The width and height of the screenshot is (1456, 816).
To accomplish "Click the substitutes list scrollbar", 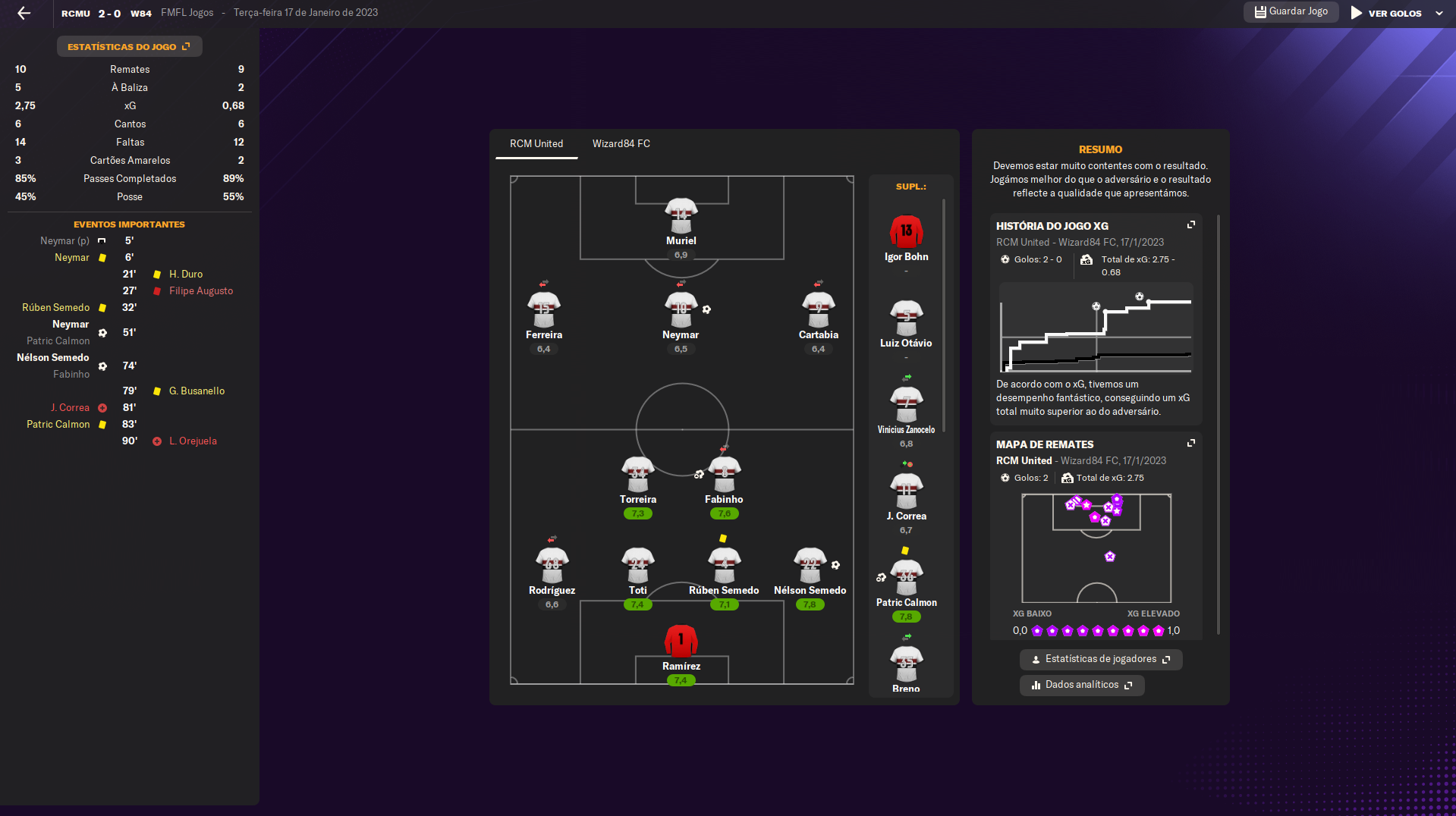I will 944,315.
